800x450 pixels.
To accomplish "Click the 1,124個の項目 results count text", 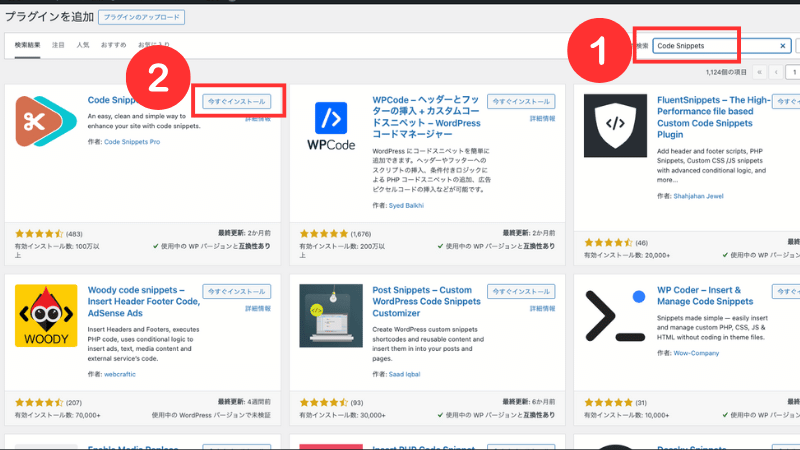I will click(726, 72).
